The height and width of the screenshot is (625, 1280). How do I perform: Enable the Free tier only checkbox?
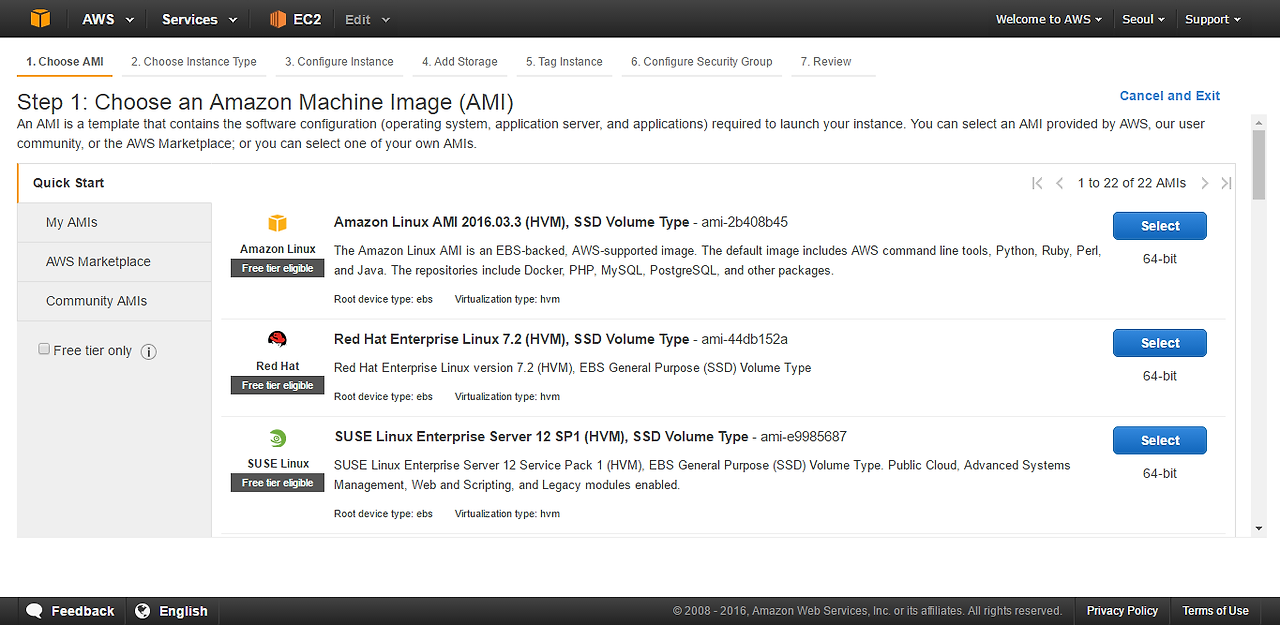tap(44, 349)
